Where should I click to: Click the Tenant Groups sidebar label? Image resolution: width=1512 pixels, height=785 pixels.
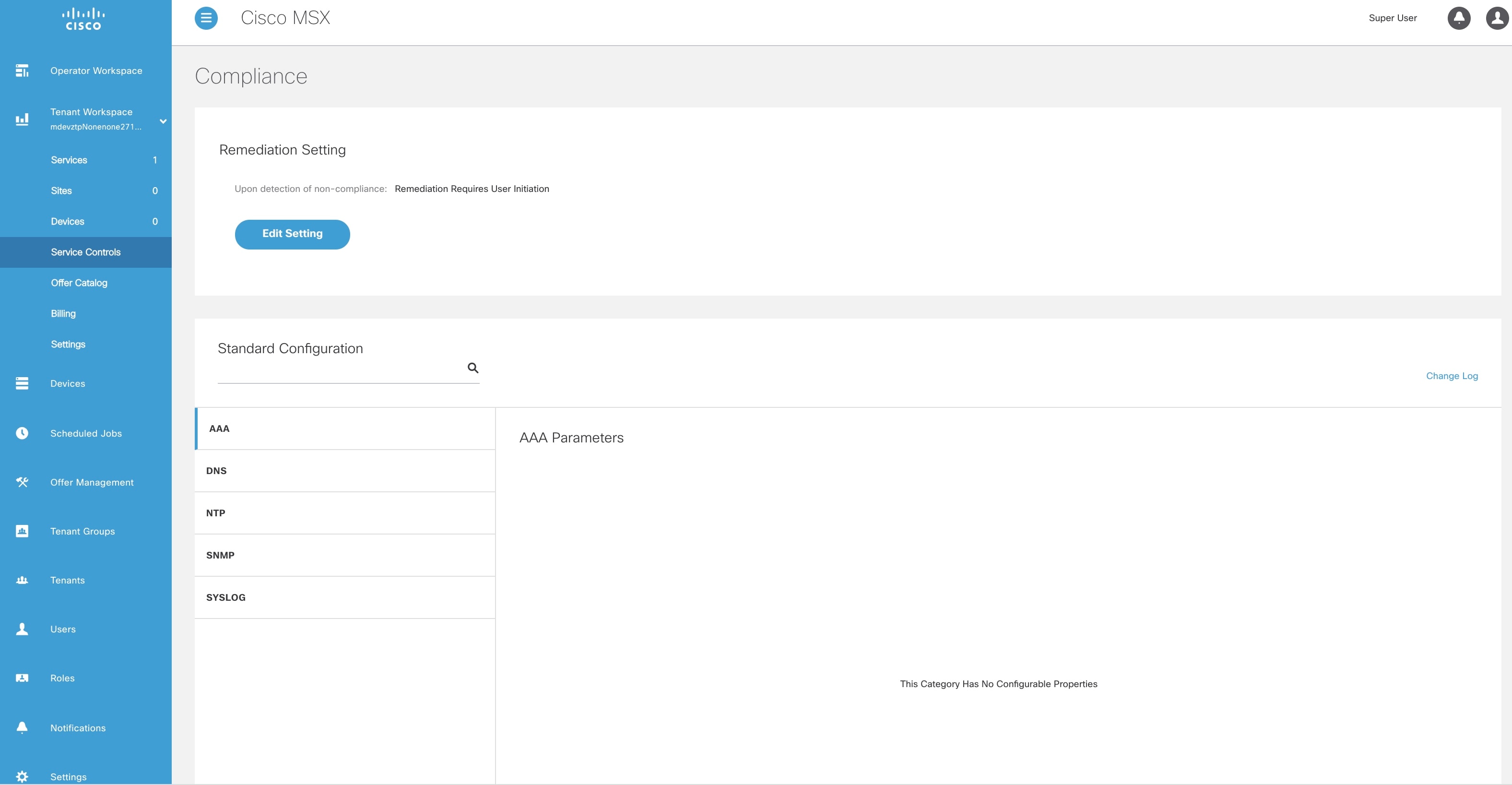point(83,531)
